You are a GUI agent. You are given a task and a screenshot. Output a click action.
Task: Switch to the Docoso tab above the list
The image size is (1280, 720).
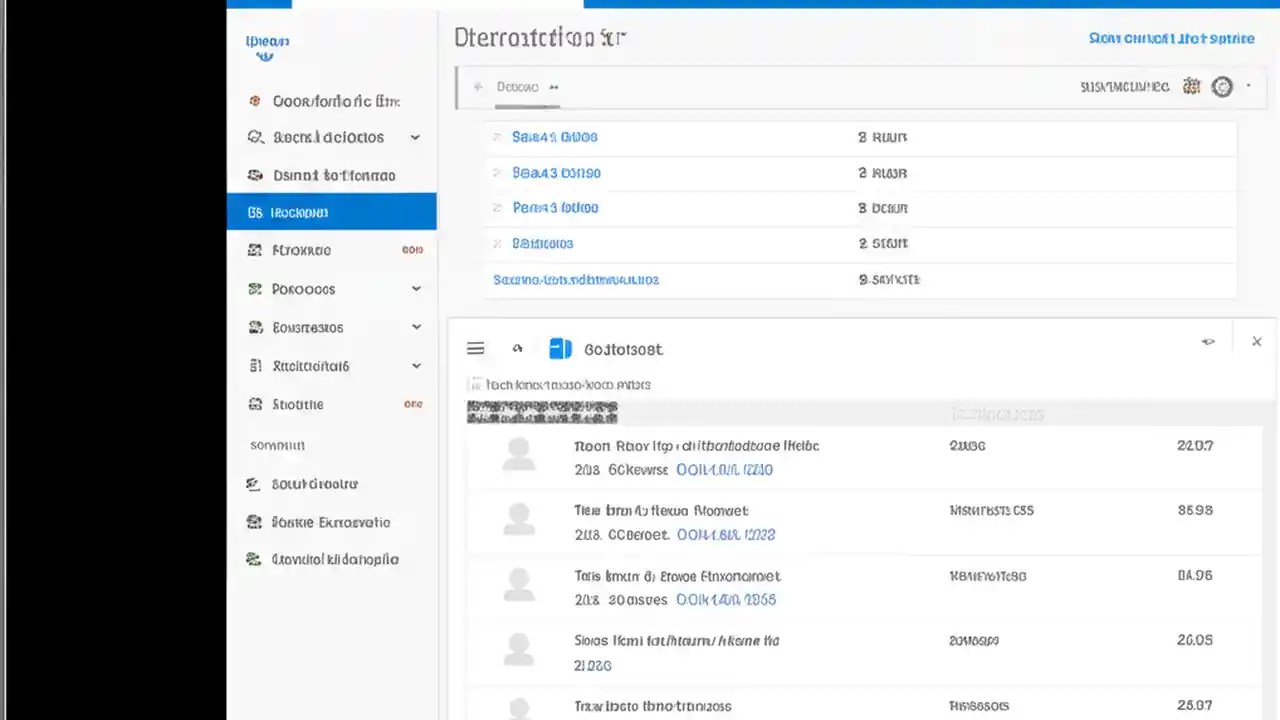517,86
